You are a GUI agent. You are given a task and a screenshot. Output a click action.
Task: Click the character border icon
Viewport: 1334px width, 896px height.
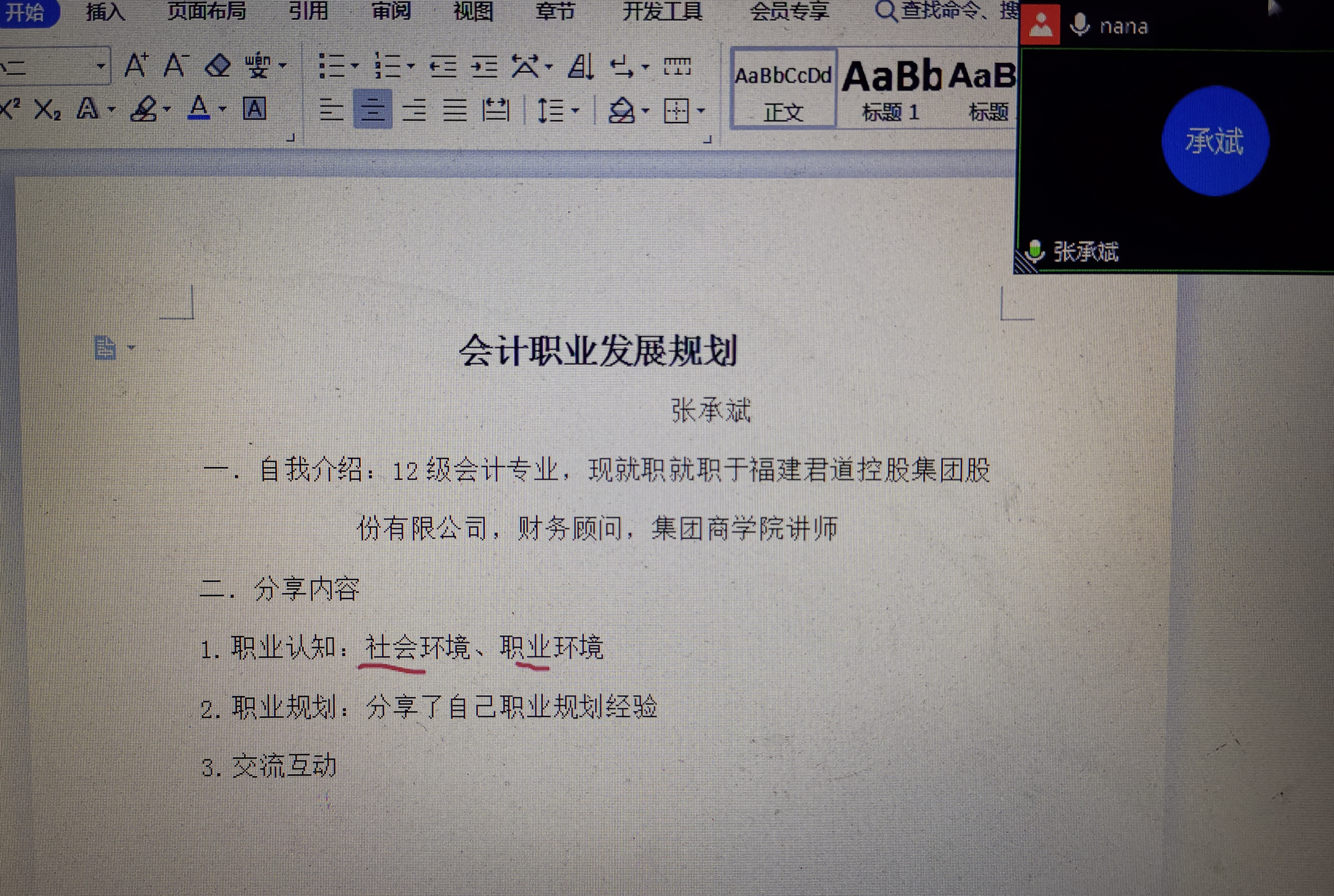point(255,108)
